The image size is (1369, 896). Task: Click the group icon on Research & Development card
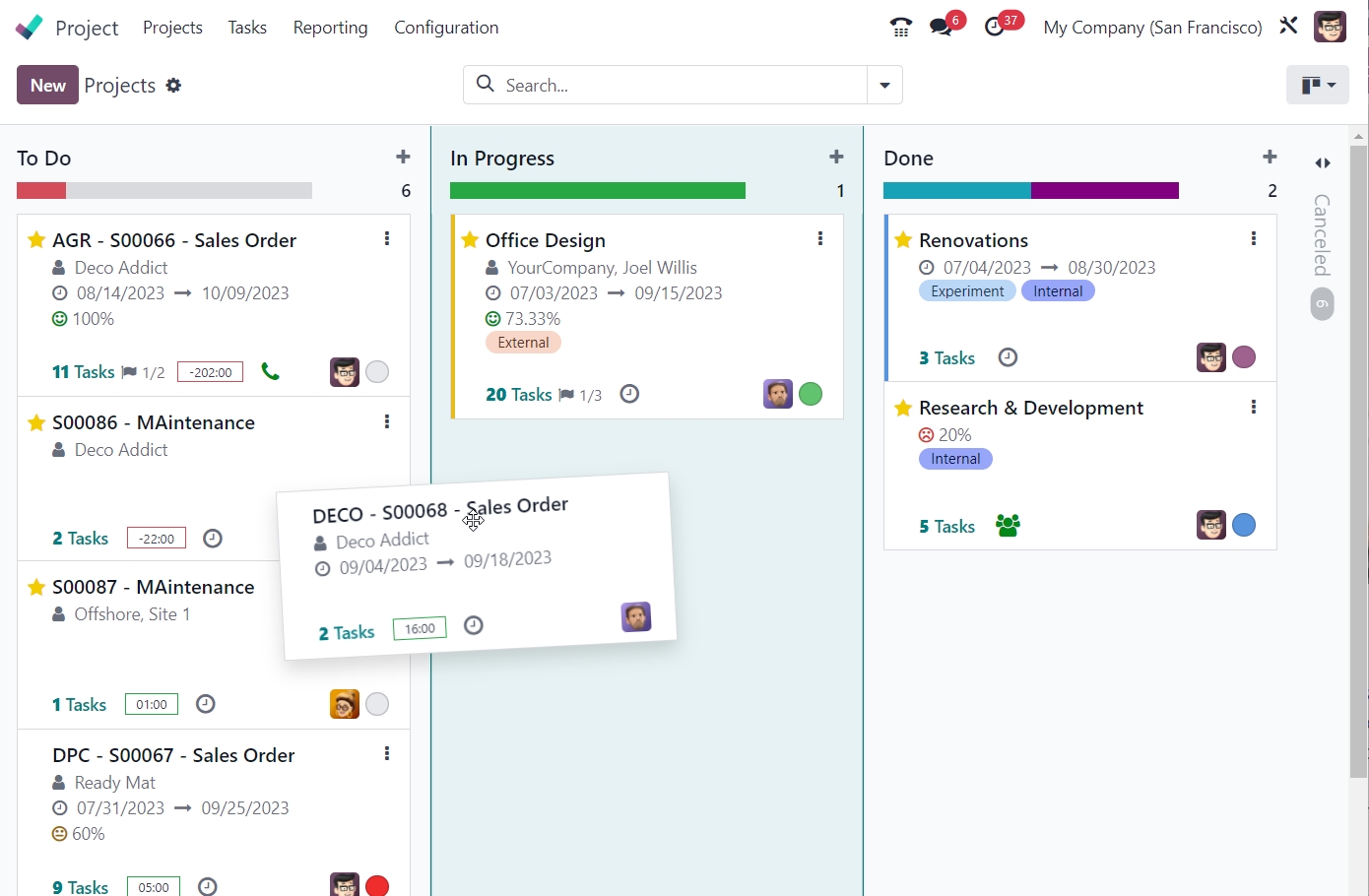pos(1007,525)
